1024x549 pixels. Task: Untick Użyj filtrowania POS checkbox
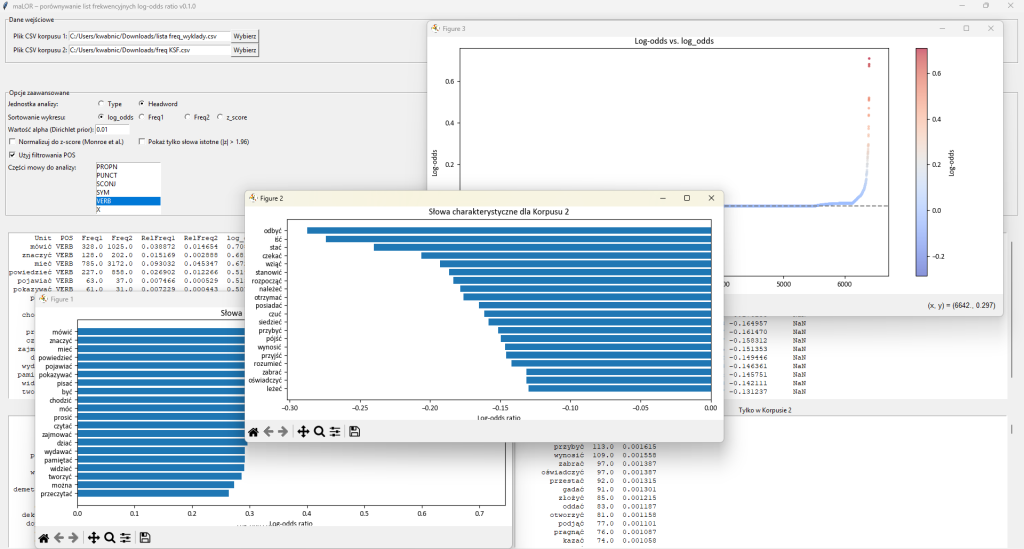click(12, 155)
